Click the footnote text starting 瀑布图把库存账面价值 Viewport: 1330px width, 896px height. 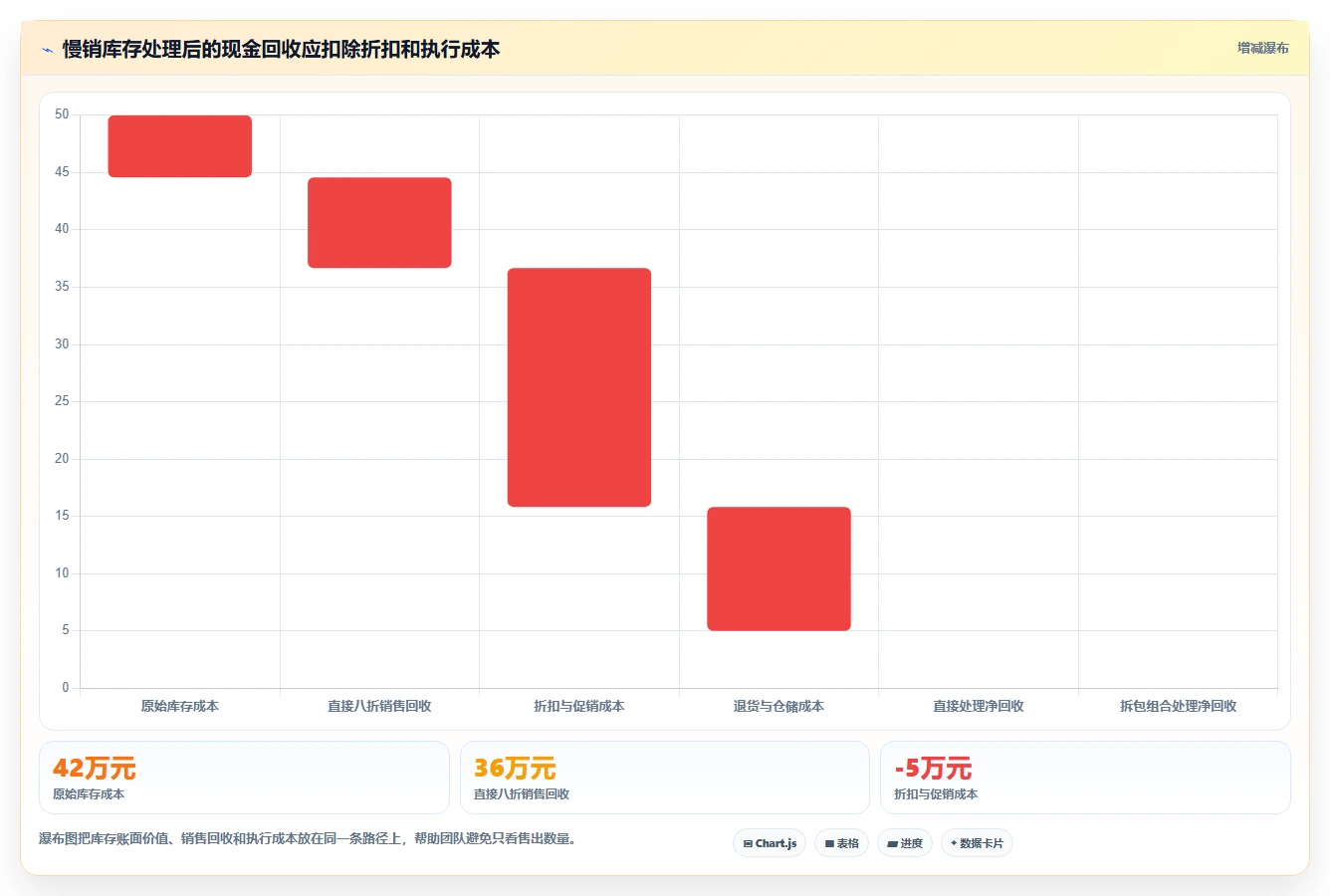tap(308, 838)
